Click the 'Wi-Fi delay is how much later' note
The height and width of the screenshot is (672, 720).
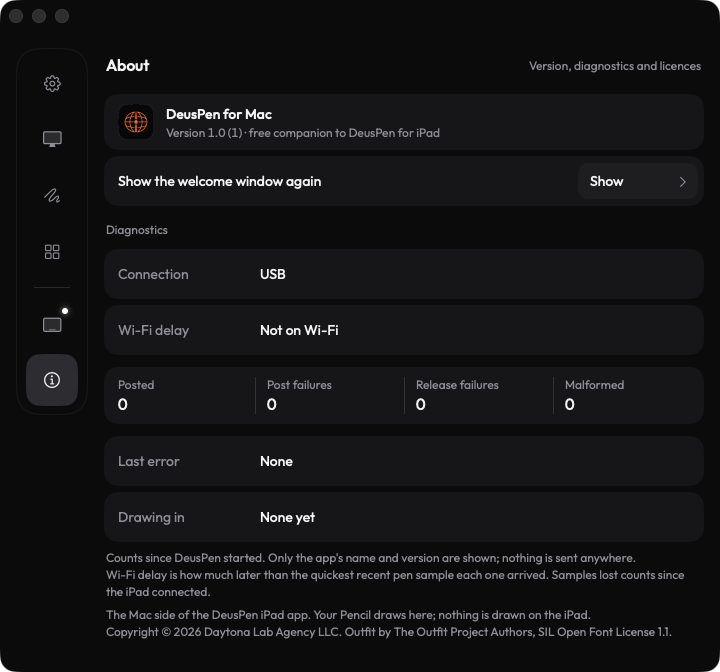pos(395,583)
